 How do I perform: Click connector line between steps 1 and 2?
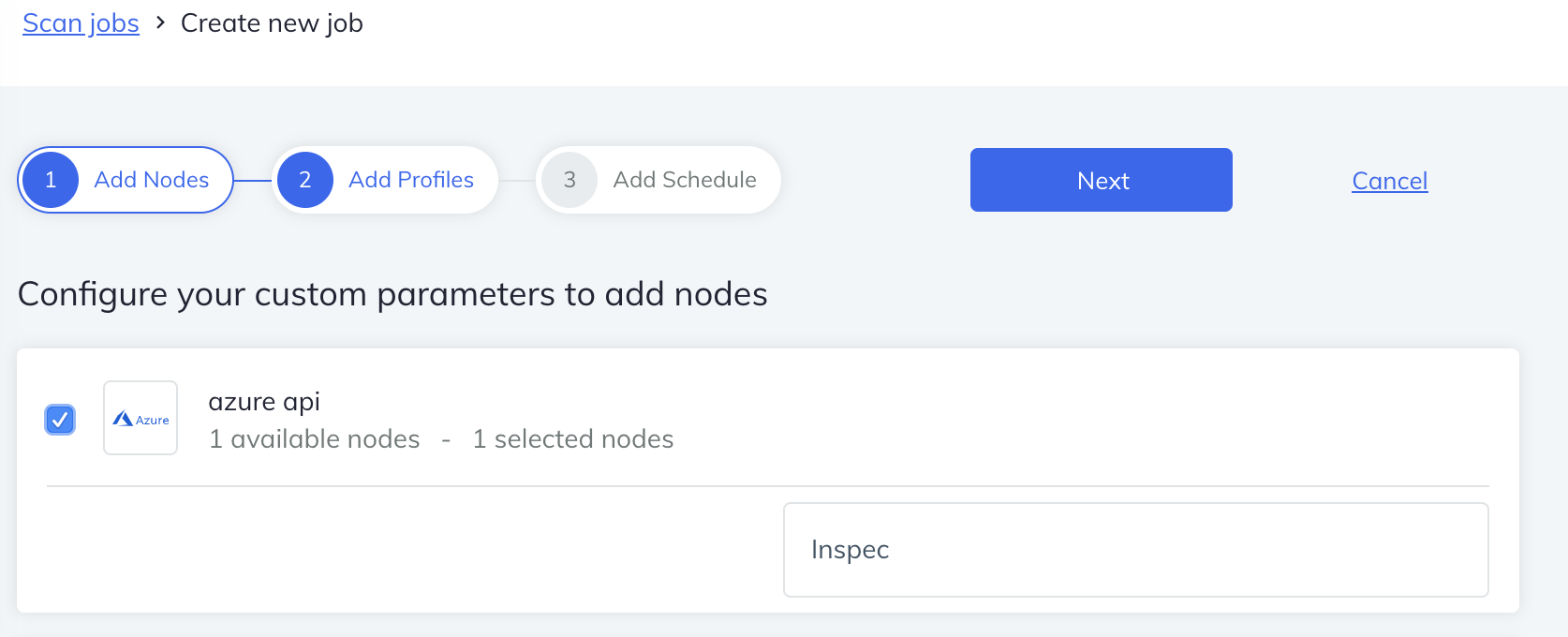coord(252,180)
